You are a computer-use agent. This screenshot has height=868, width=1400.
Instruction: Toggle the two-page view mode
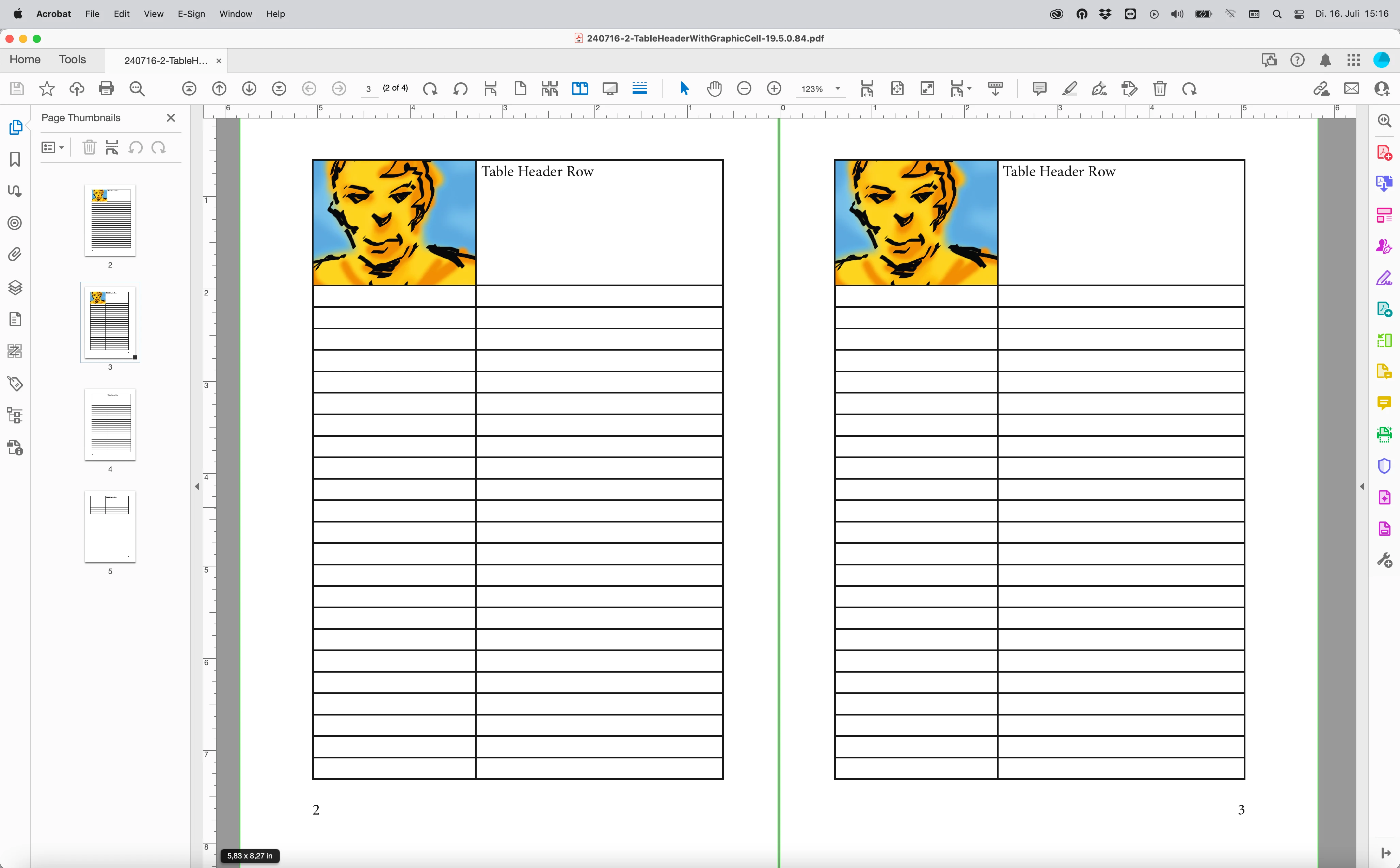tap(580, 89)
